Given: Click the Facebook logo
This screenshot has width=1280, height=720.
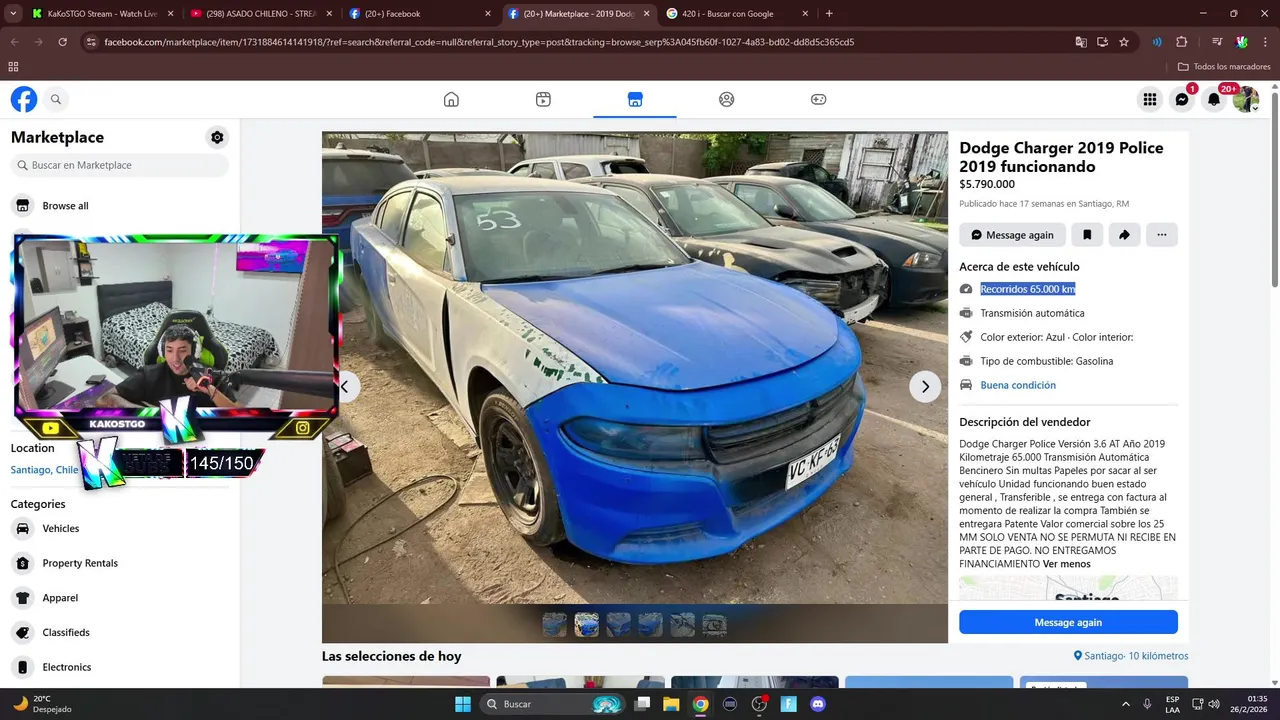Looking at the screenshot, I should (24, 99).
